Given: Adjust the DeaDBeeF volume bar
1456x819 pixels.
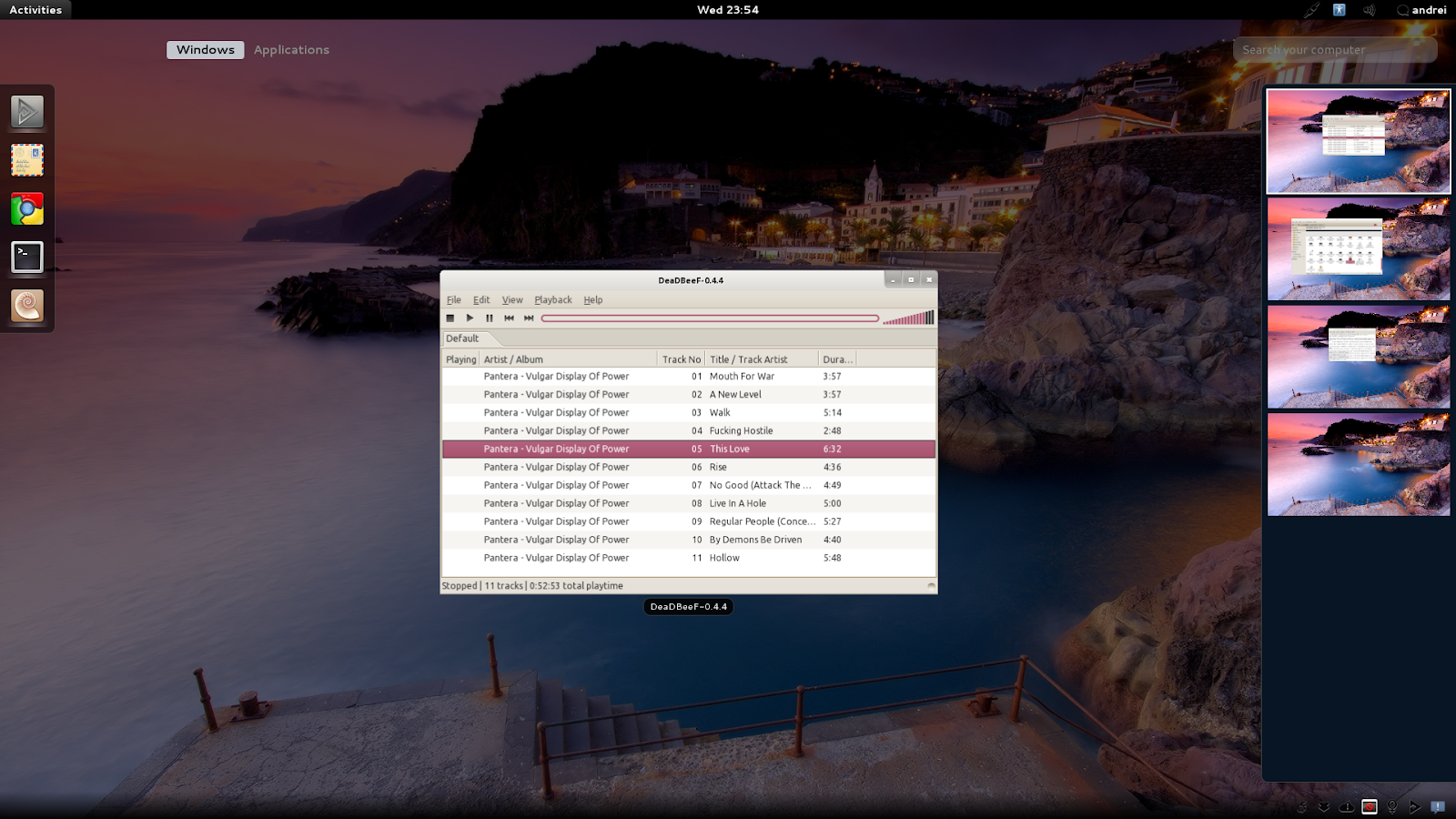Looking at the screenshot, I should [x=908, y=318].
